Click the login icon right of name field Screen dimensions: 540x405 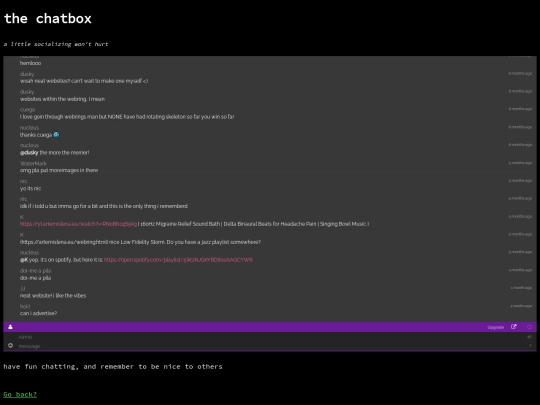(x=529, y=337)
